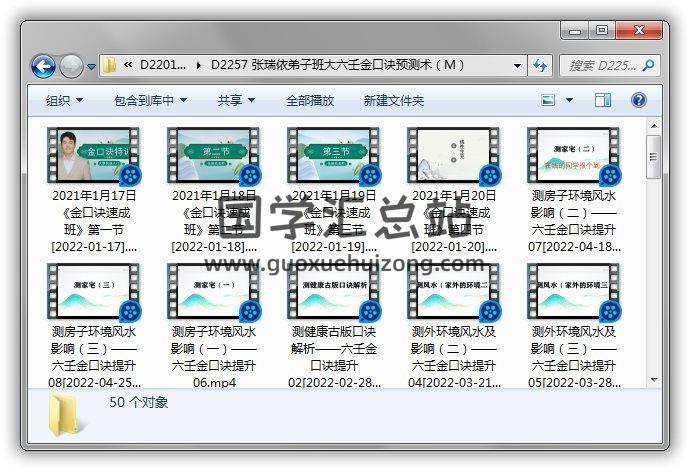Select 测家宅（三） video thumbnail
The image size is (690, 471).
(93, 291)
